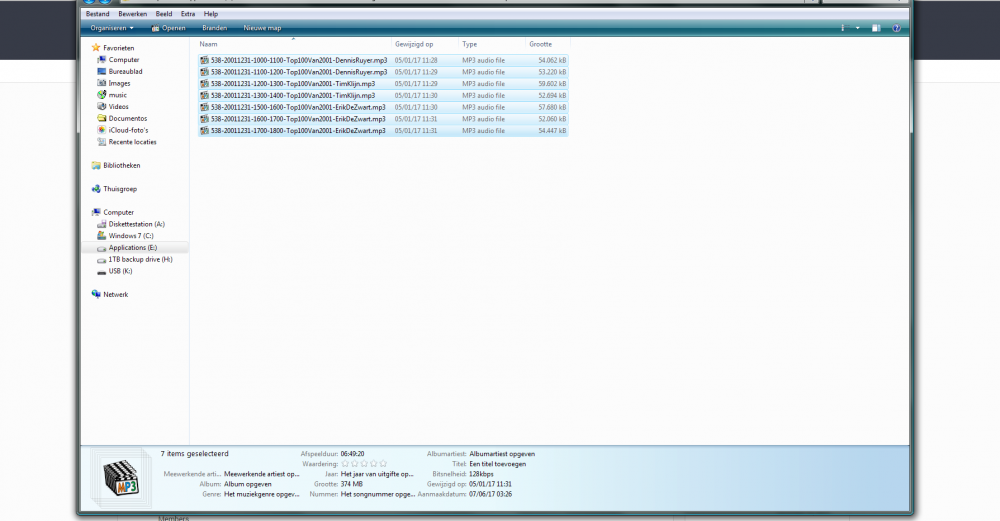The image size is (1000, 521).
Task: Open the Beeld menu
Action: pyautogui.click(x=163, y=14)
